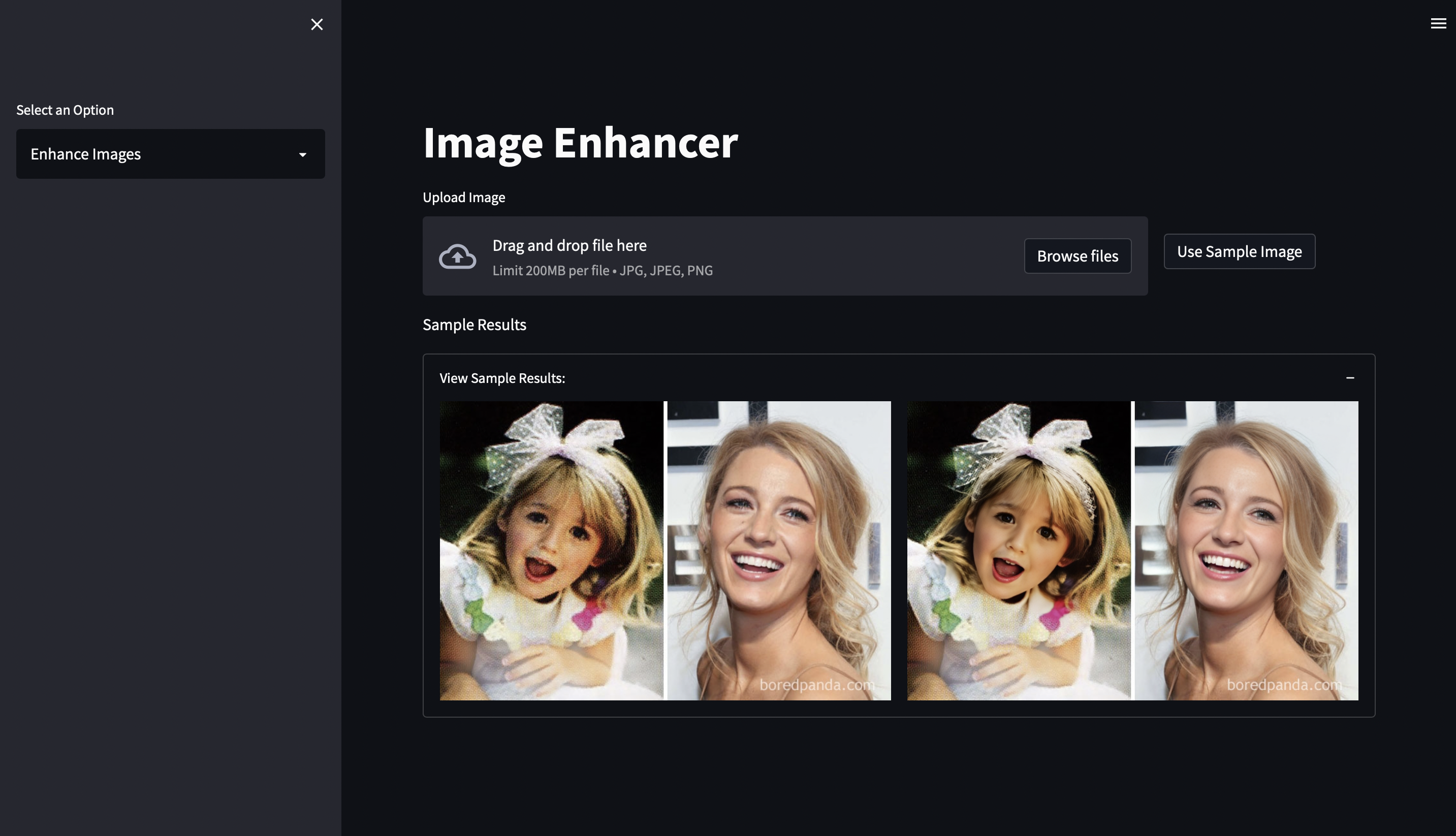The height and width of the screenshot is (836, 1456).
Task: Click the cloud upload icon
Action: click(x=457, y=256)
